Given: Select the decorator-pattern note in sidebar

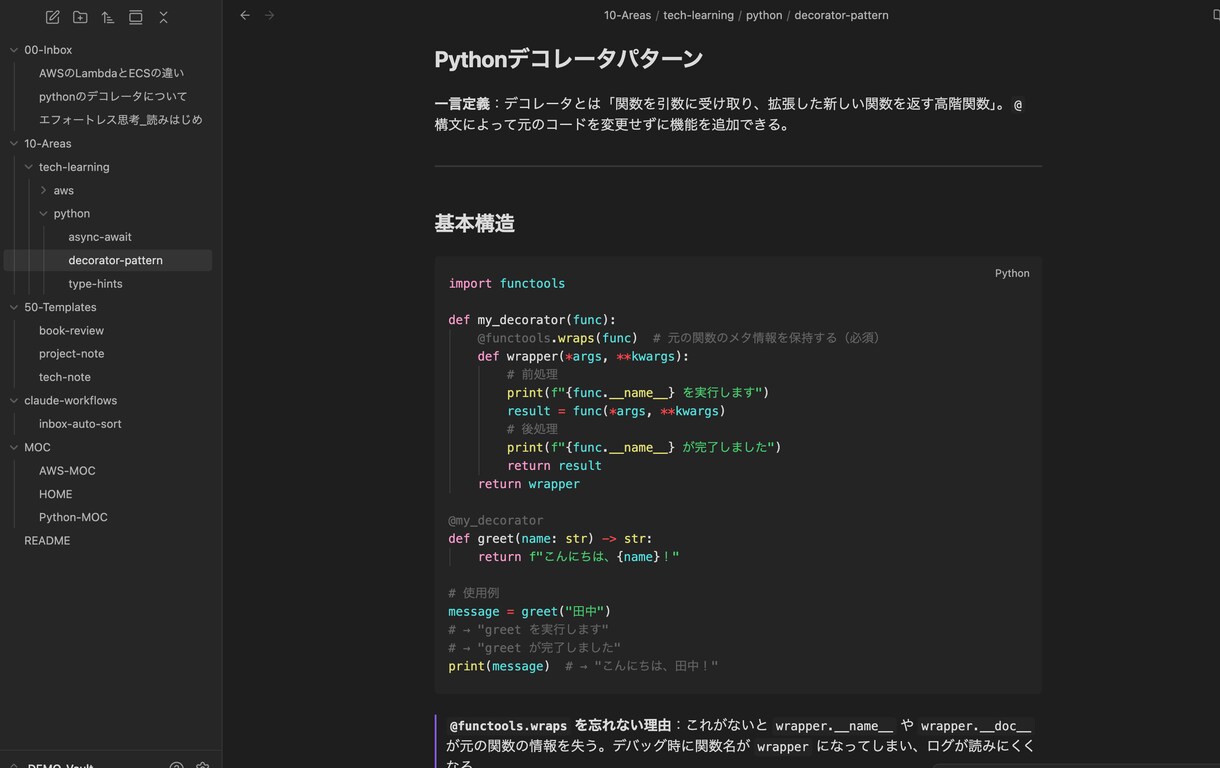Looking at the screenshot, I should coord(108,260).
